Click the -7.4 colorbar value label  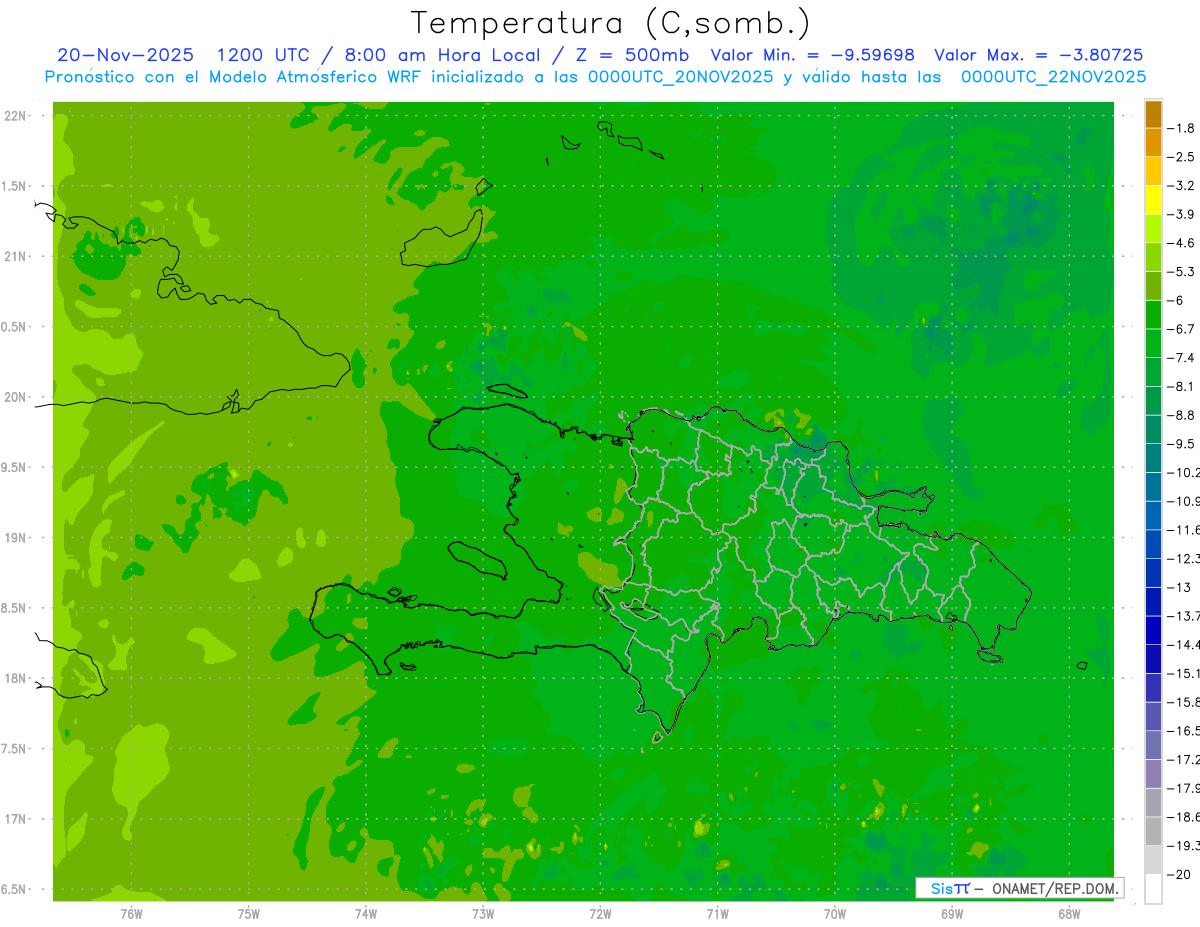(x=1183, y=358)
